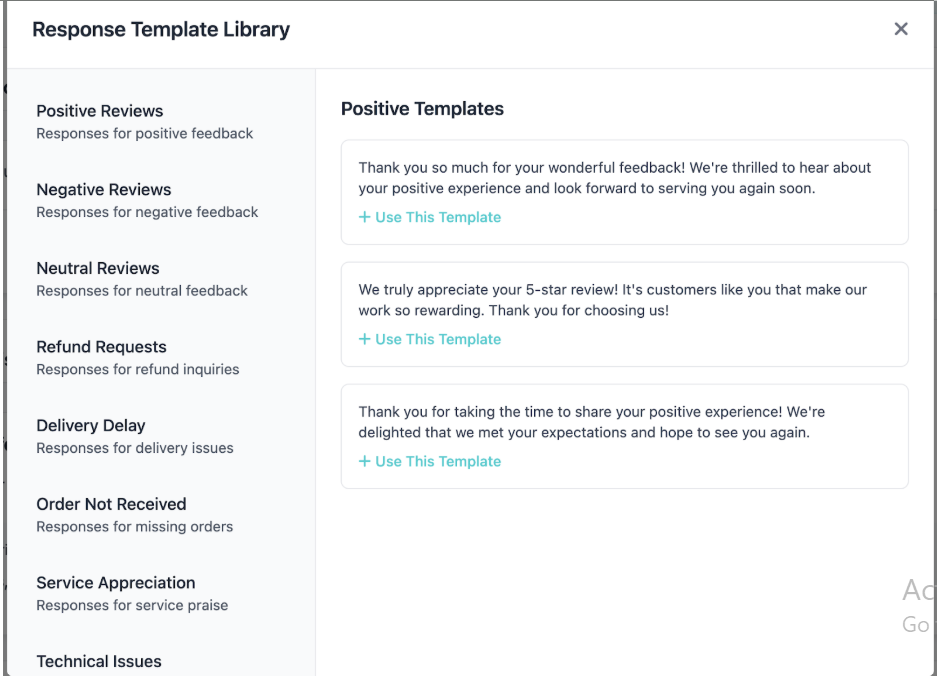Click the plus icon on the 5-star review template
This screenshot has height=676, width=937.
click(364, 339)
